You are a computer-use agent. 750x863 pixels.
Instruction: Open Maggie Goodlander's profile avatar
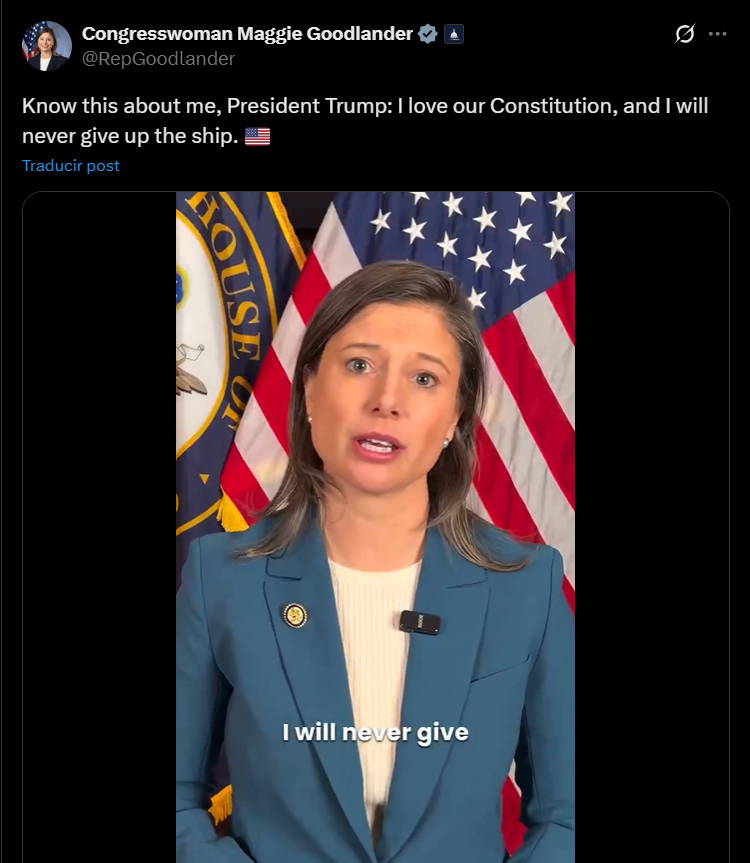coord(47,46)
